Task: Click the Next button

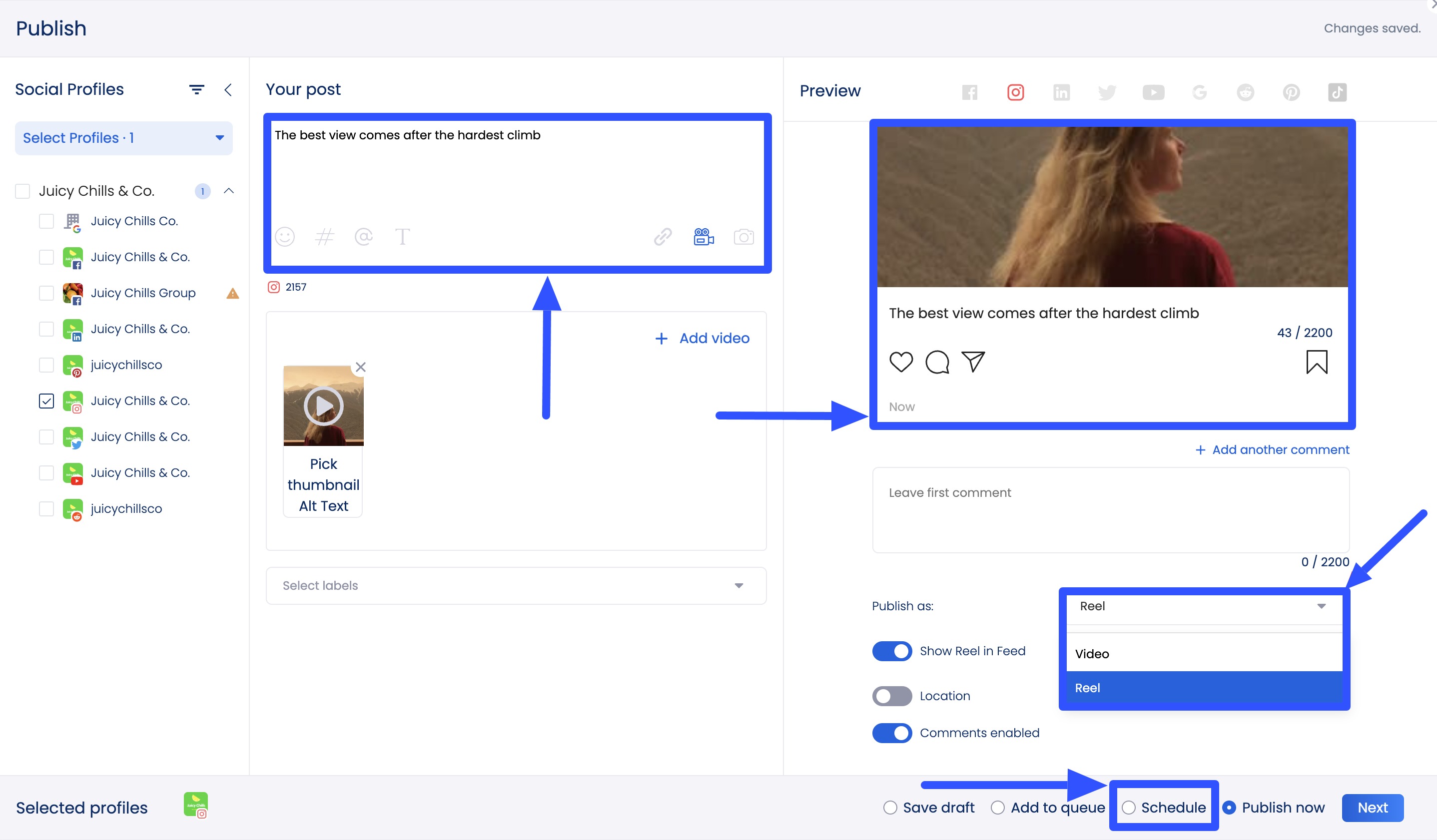Action: [1372, 808]
